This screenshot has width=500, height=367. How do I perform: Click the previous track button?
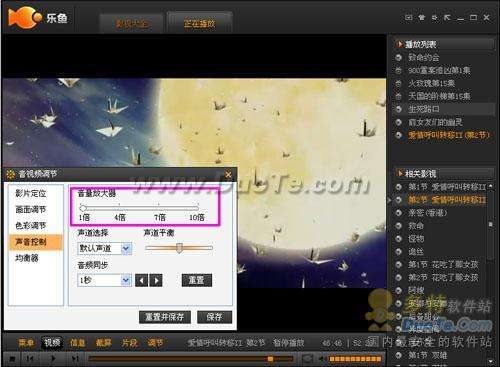pos(30,359)
